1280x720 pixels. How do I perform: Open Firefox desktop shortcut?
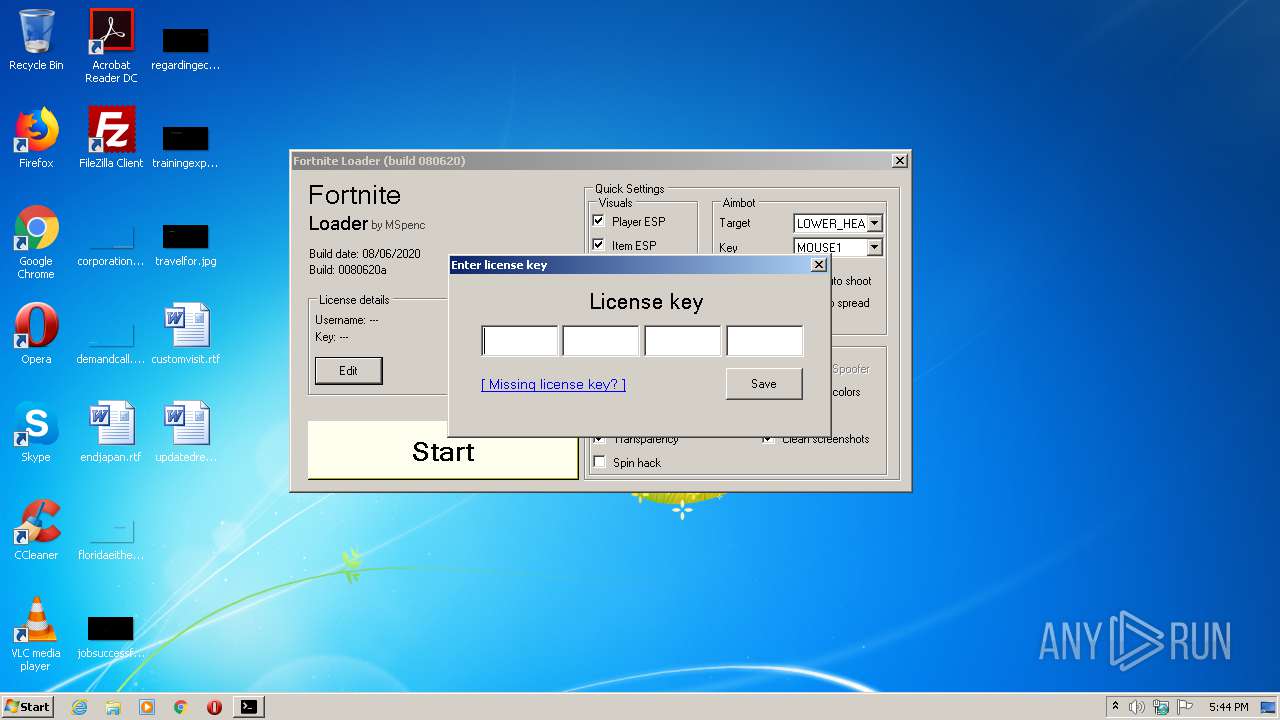36,138
